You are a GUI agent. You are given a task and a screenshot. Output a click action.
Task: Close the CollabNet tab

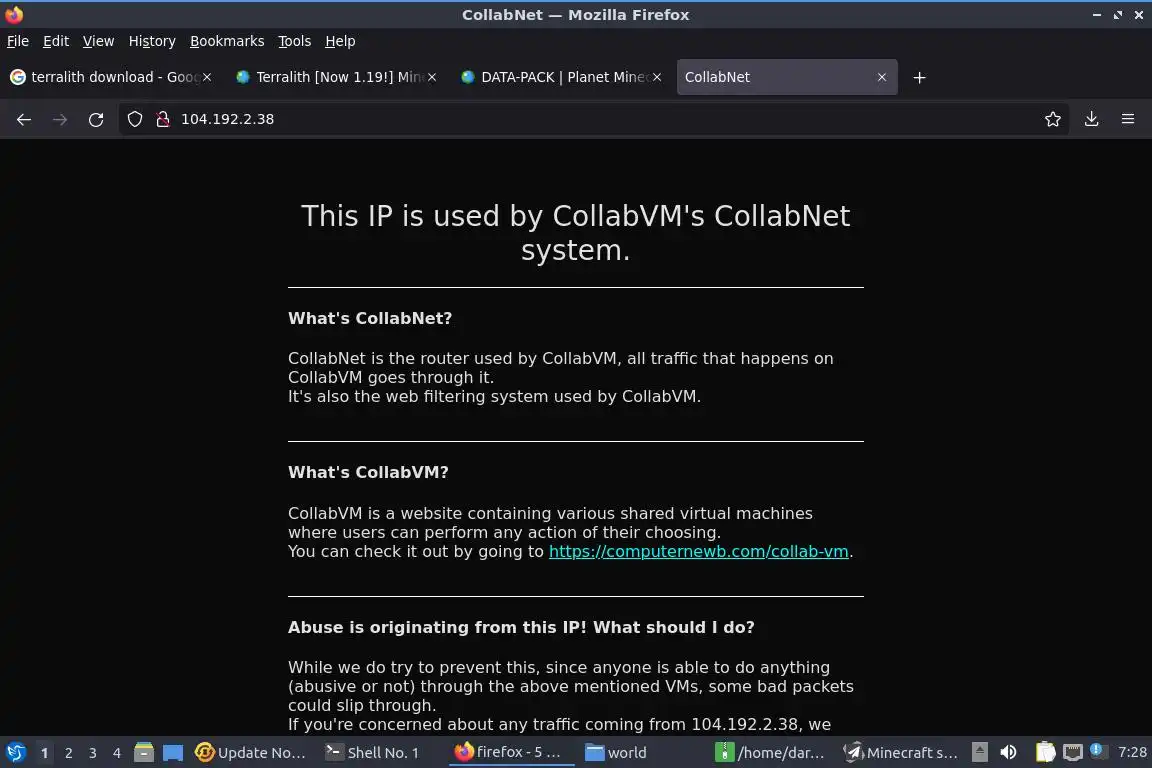click(882, 77)
